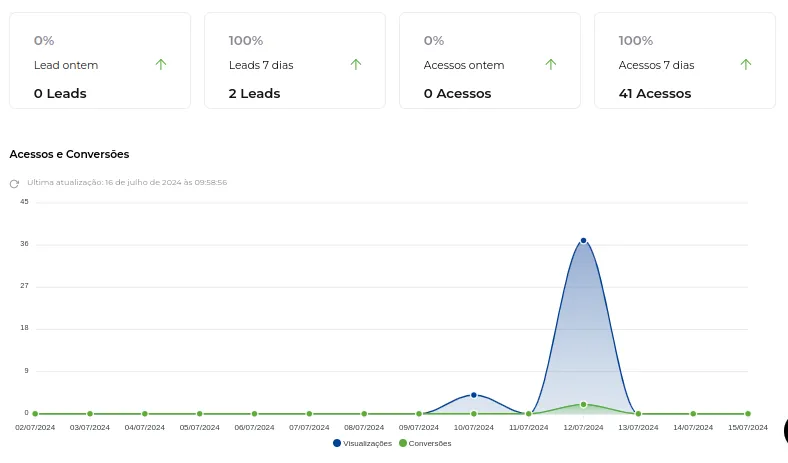Click the green up arrow on Acessos 7 dias card
Screen dimensions: 788x463
pos(746,64)
